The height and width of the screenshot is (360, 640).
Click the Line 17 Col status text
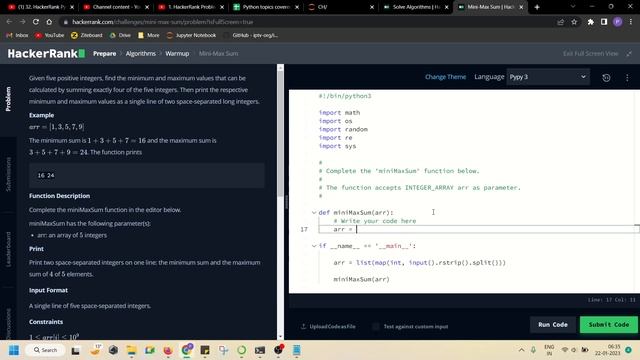(611, 300)
